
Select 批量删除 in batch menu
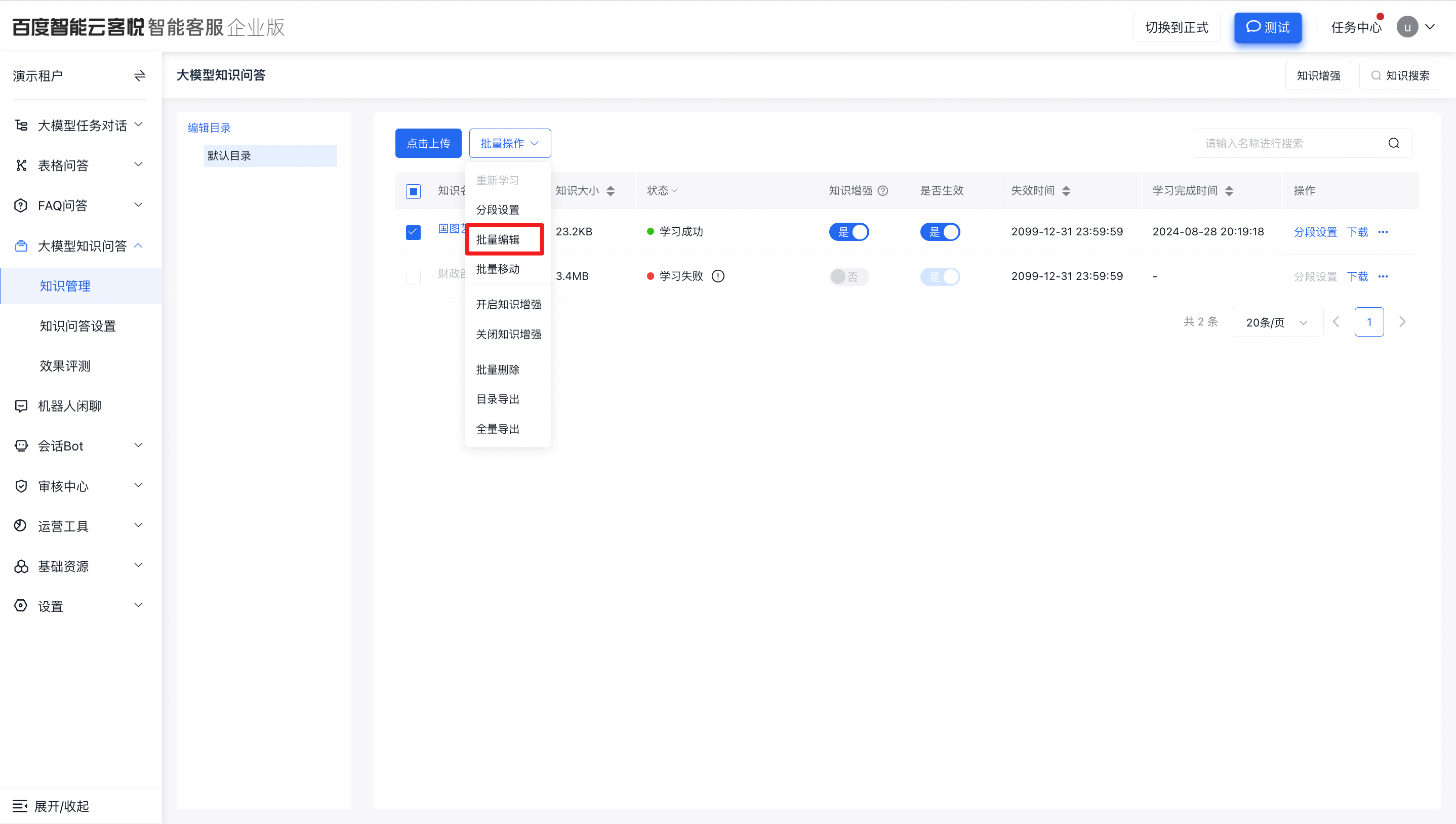[508, 369]
